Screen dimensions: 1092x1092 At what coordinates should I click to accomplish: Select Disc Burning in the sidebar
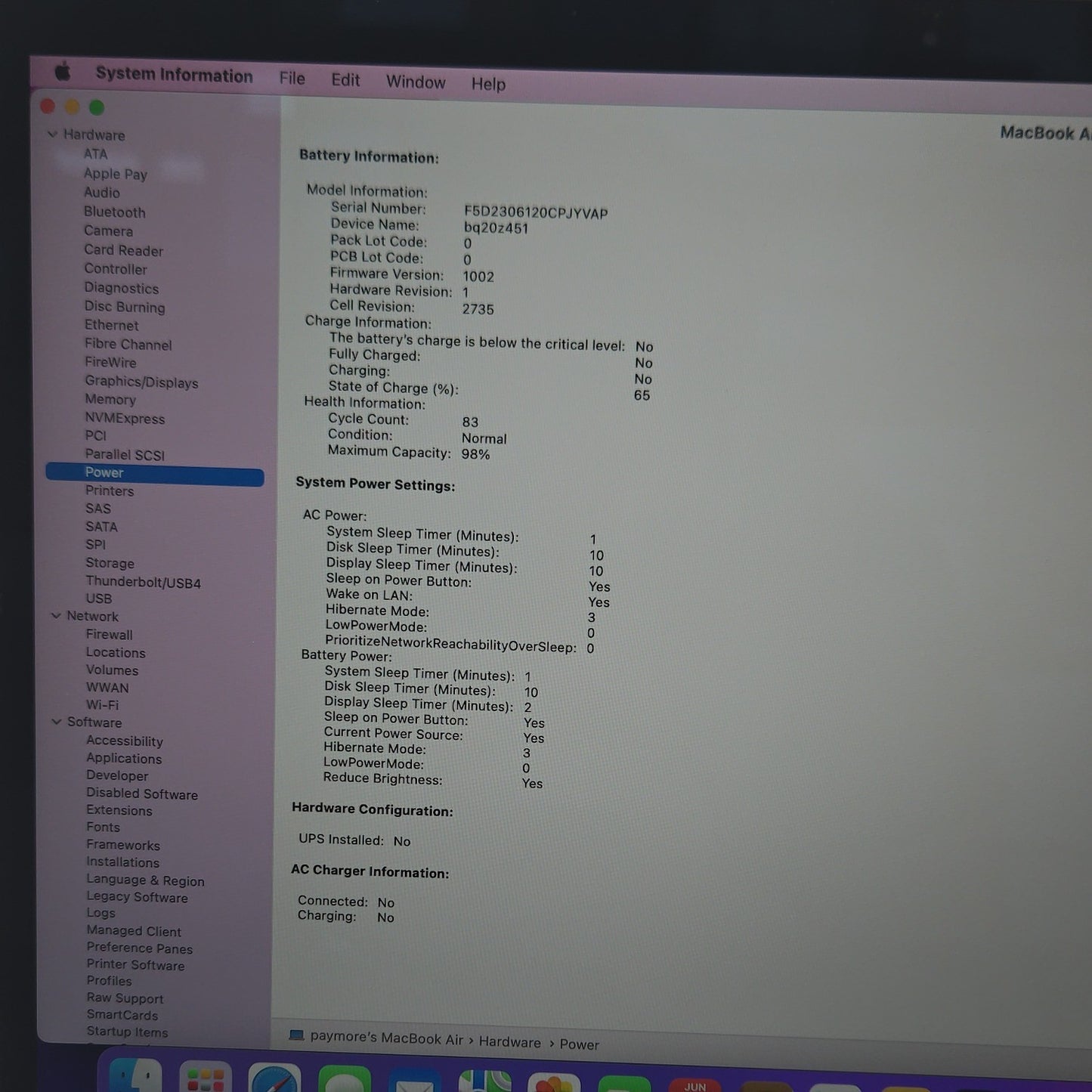pos(125,307)
